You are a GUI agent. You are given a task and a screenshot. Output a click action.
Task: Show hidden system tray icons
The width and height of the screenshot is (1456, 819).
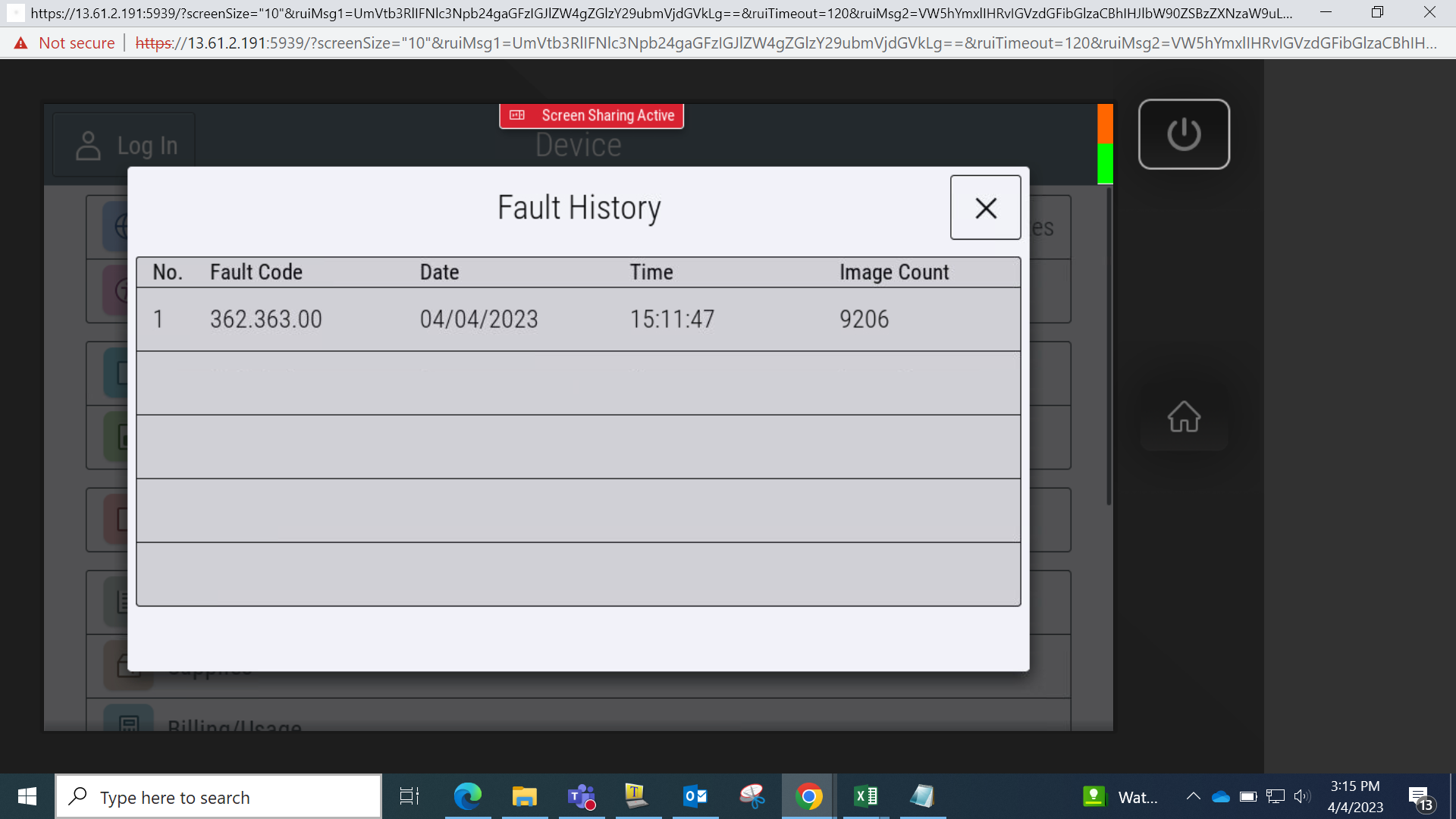point(1193,796)
